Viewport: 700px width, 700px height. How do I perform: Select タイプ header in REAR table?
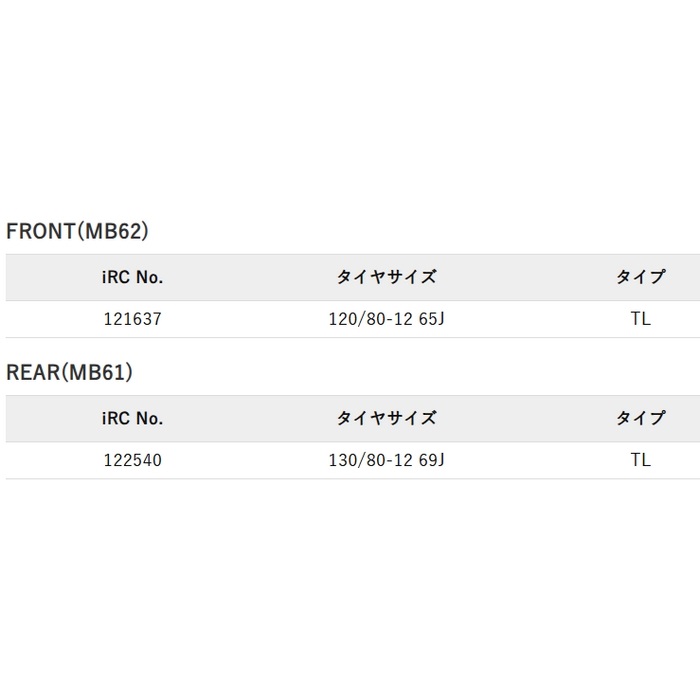pyautogui.click(x=641, y=418)
